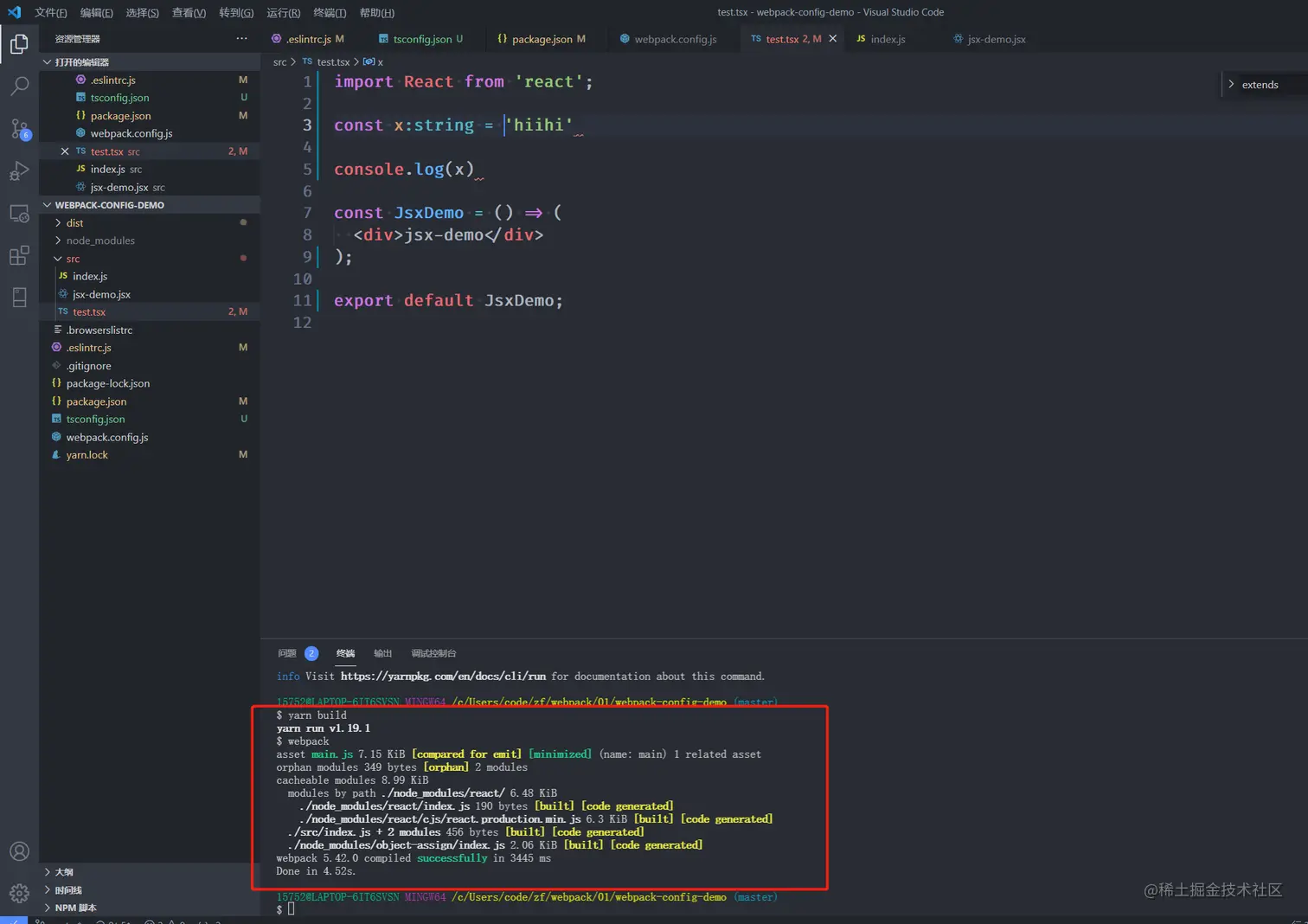Image resolution: width=1308 pixels, height=924 pixels.
Task: Expand the 时间线 (Timeline) section
Action: [x=150, y=890]
